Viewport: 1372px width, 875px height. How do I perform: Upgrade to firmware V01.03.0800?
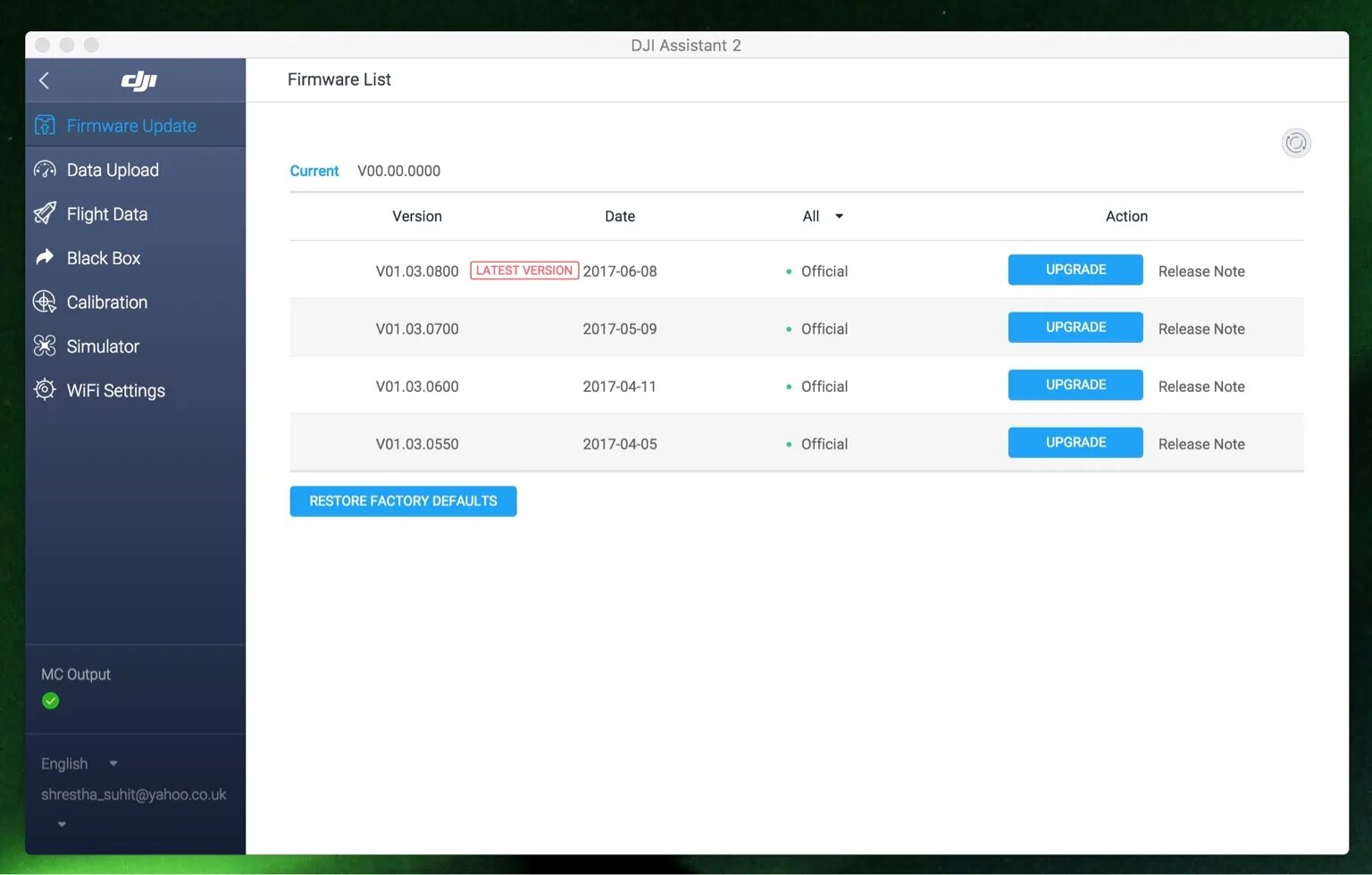[1075, 270]
